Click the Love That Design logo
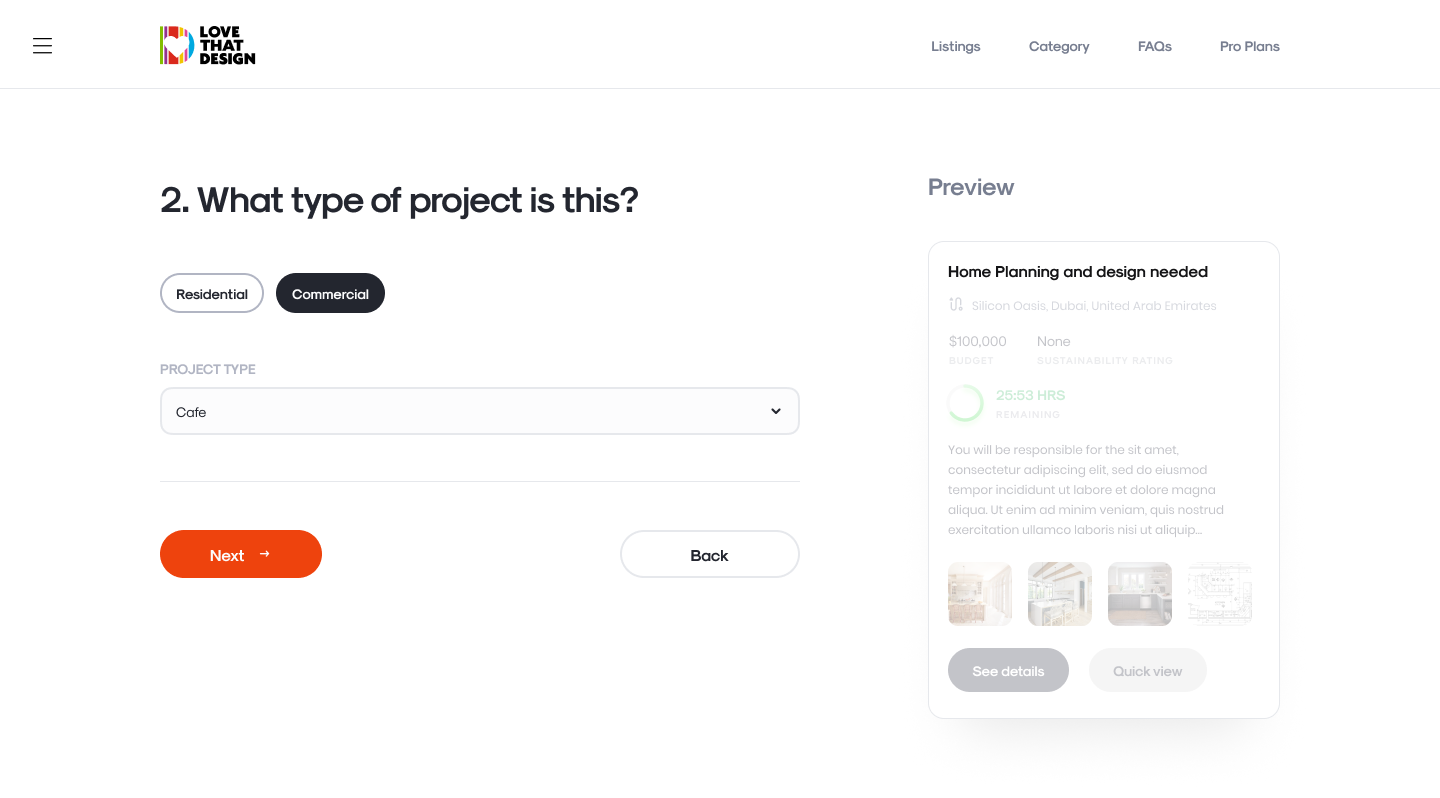Image resolution: width=1440 pixels, height=798 pixels. coord(207,46)
